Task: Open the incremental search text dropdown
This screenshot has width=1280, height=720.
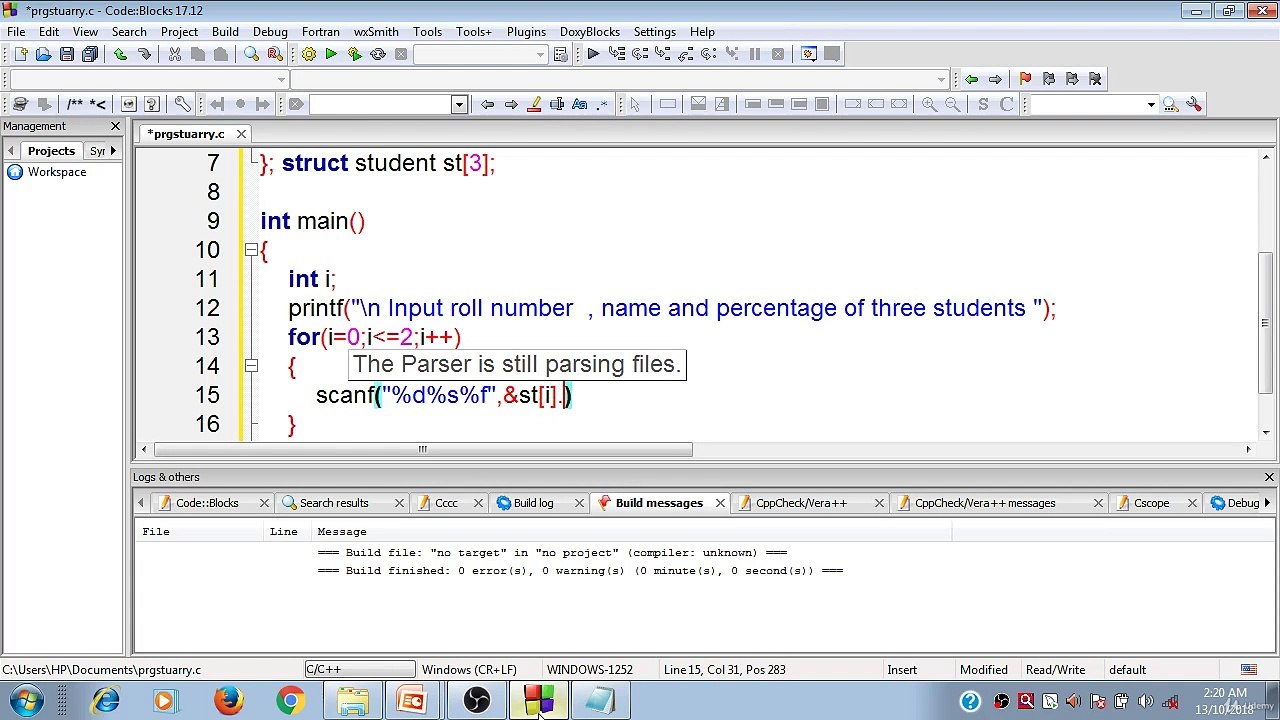Action: point(459,104)
